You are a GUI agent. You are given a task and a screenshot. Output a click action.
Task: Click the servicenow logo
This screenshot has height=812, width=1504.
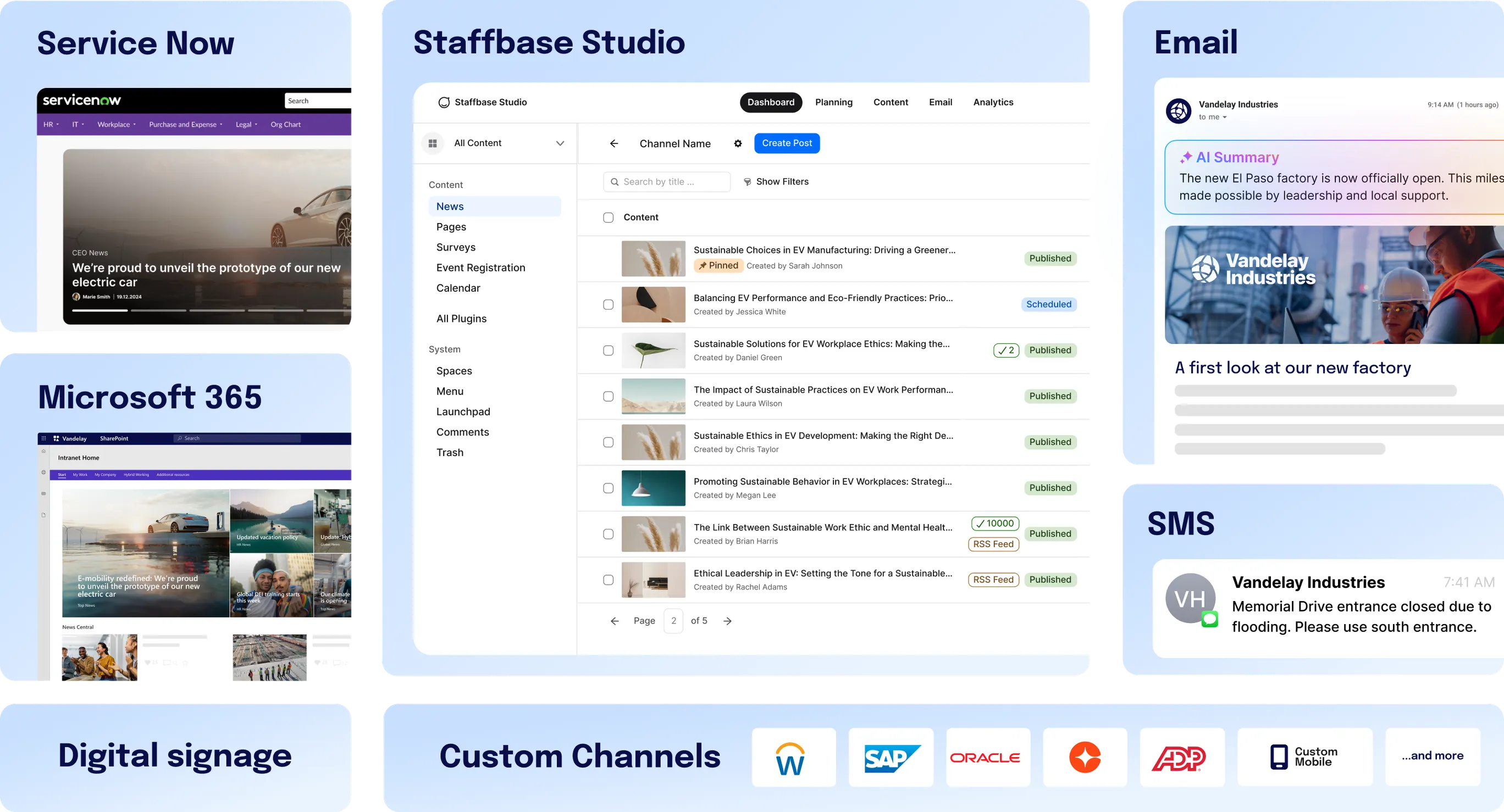coord(82,101)
